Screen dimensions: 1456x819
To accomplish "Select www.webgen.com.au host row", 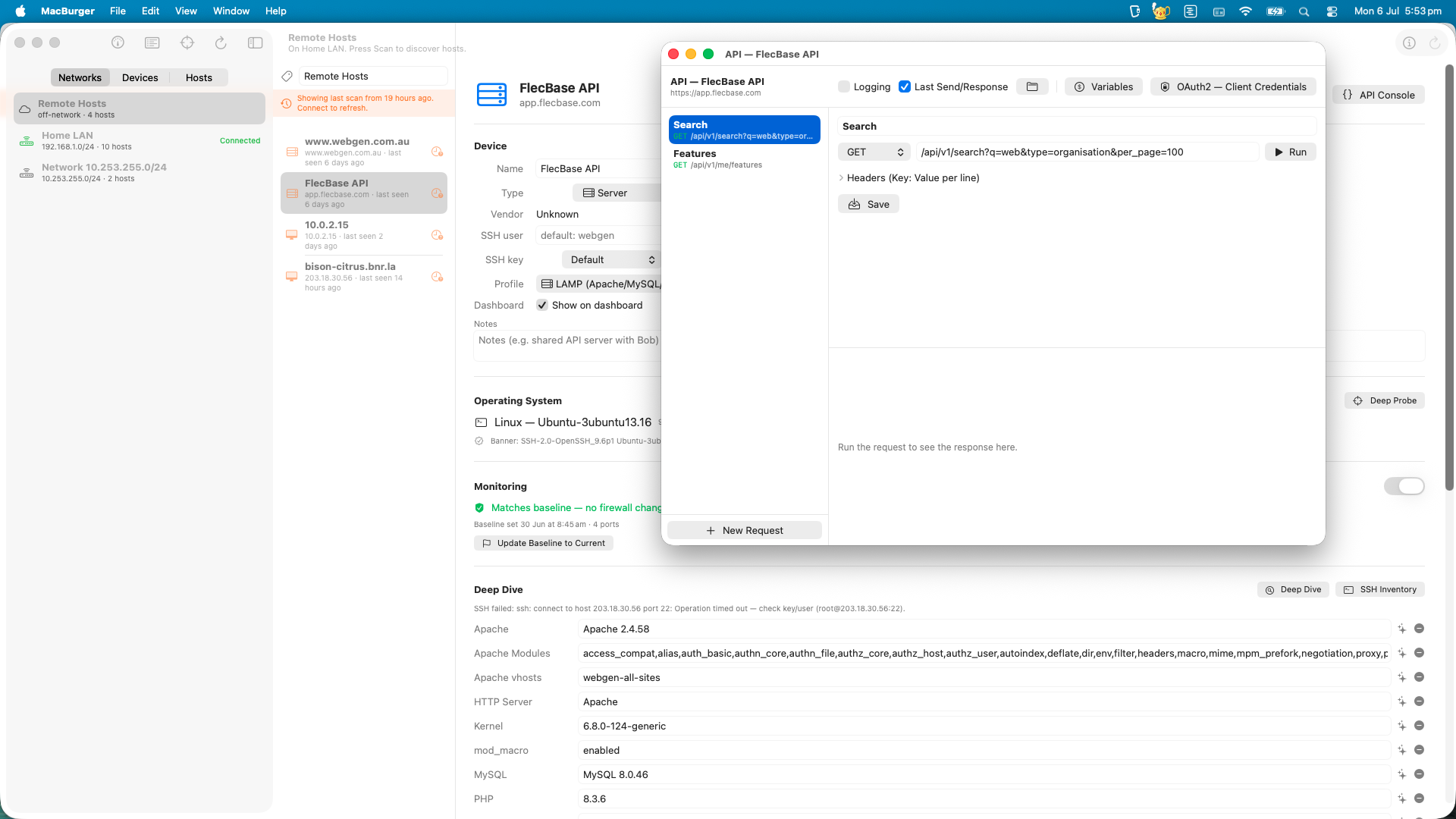I will [x=364, y=152].
